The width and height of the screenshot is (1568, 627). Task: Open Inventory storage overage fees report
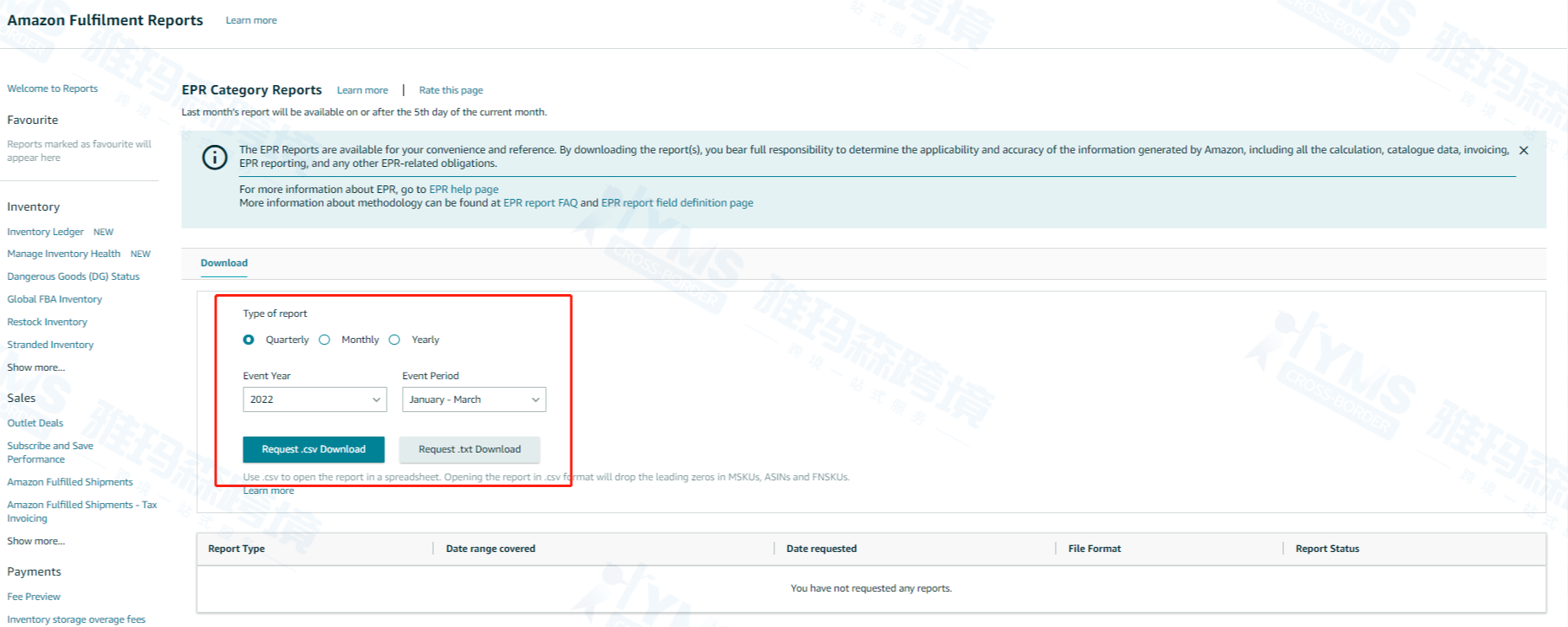click(x=77, y=619)
